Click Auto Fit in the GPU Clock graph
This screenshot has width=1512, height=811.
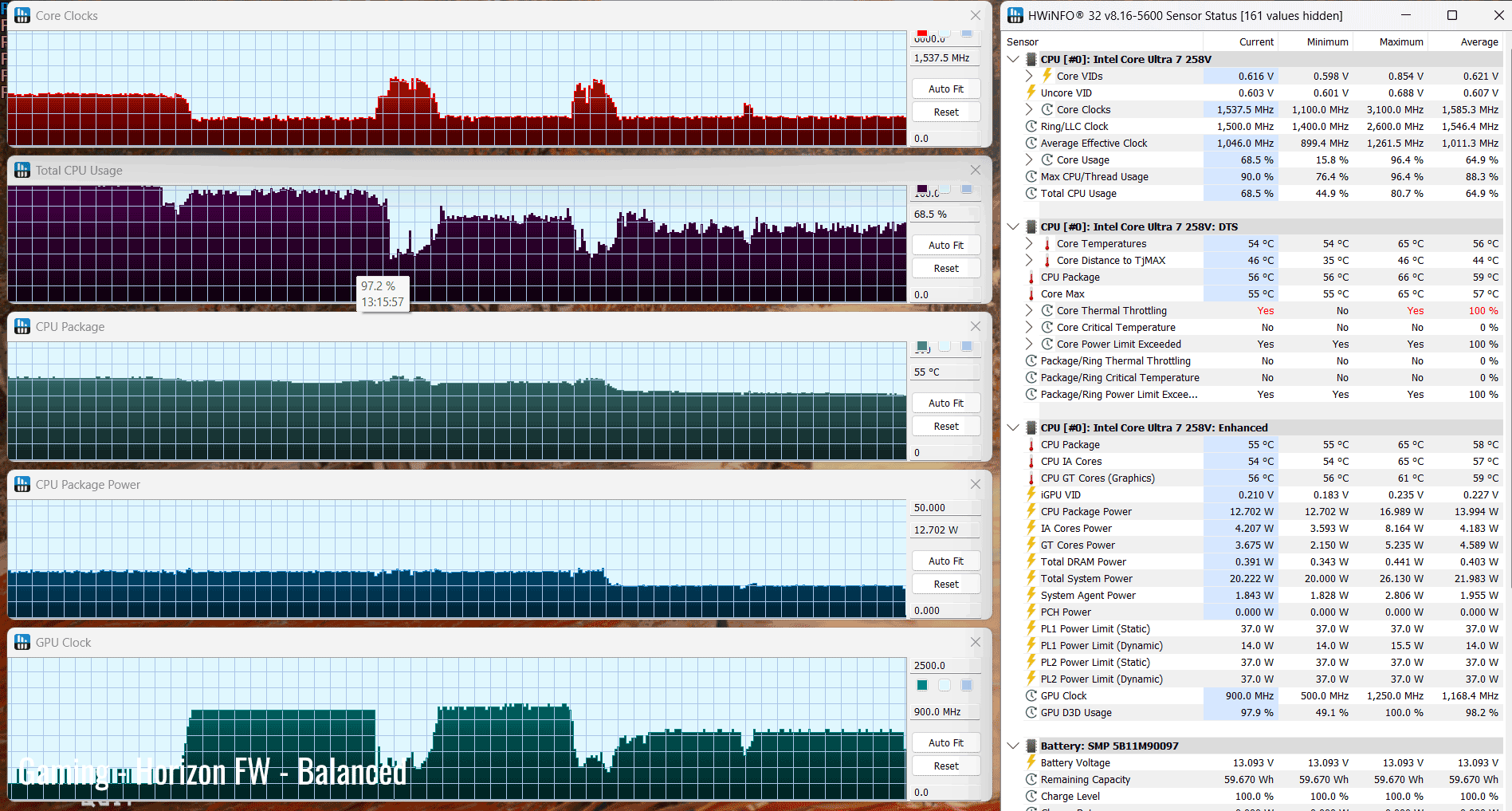click(x=946, y=743)
